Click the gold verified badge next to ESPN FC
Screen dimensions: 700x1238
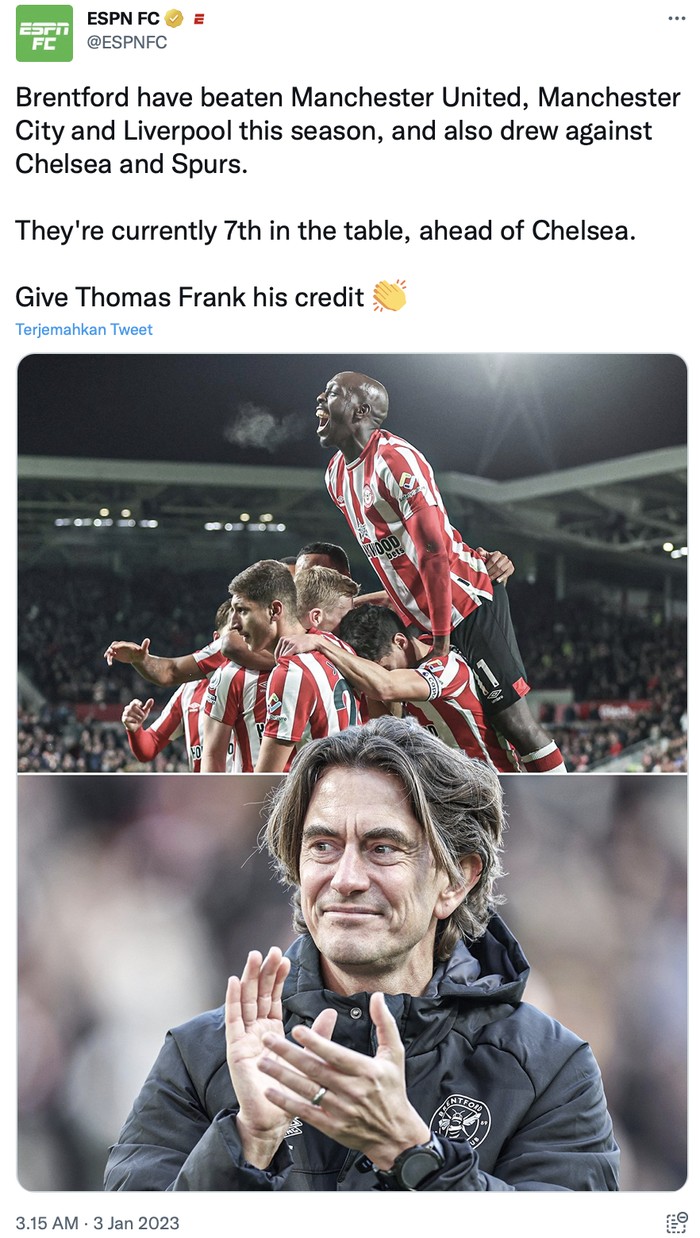pos(174,18)
